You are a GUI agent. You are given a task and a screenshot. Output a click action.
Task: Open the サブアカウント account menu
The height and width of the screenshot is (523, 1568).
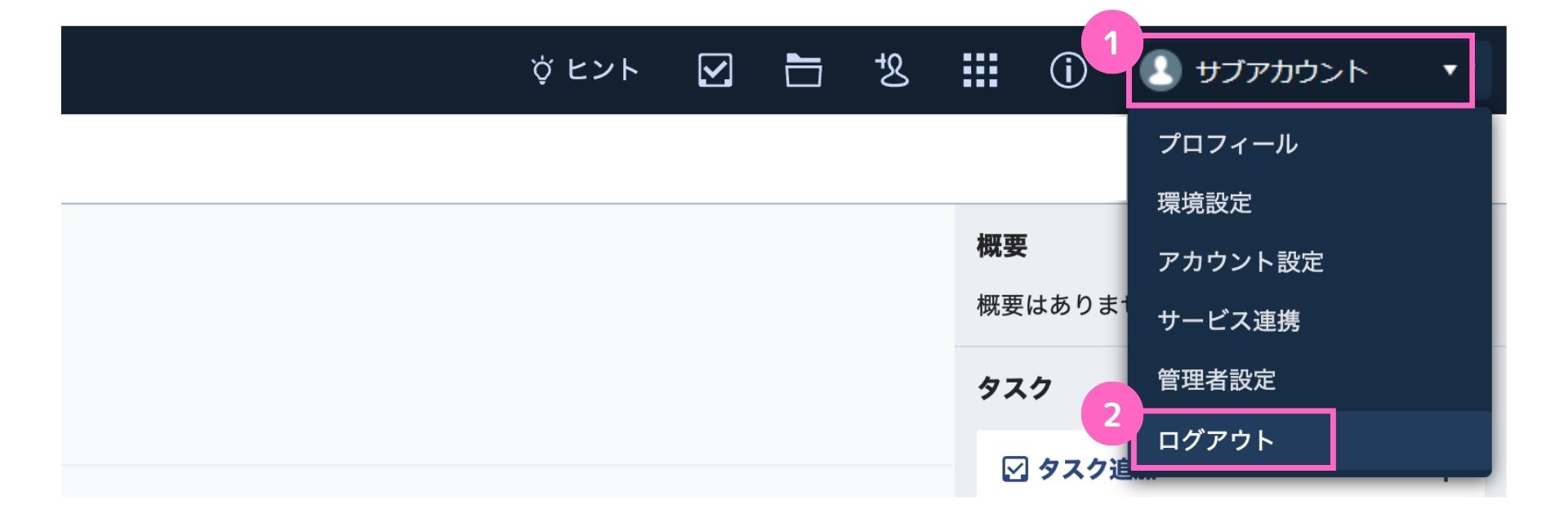click(x=1300, y=70)
